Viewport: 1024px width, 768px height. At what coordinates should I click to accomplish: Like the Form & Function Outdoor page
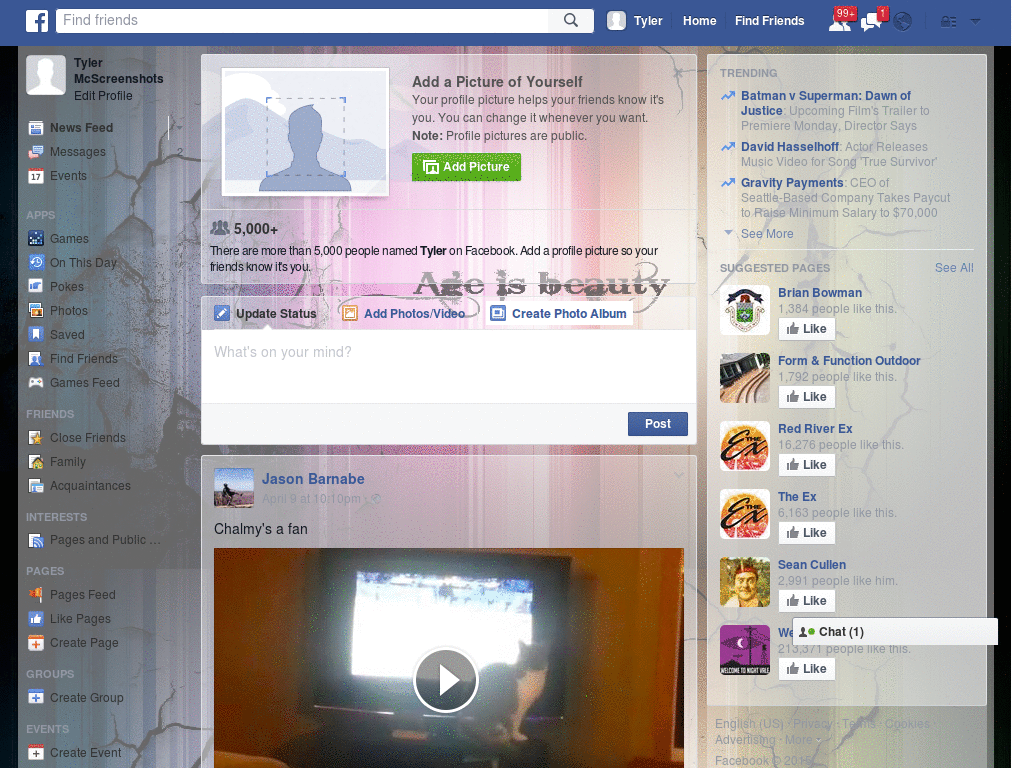[x=807, y=396]
